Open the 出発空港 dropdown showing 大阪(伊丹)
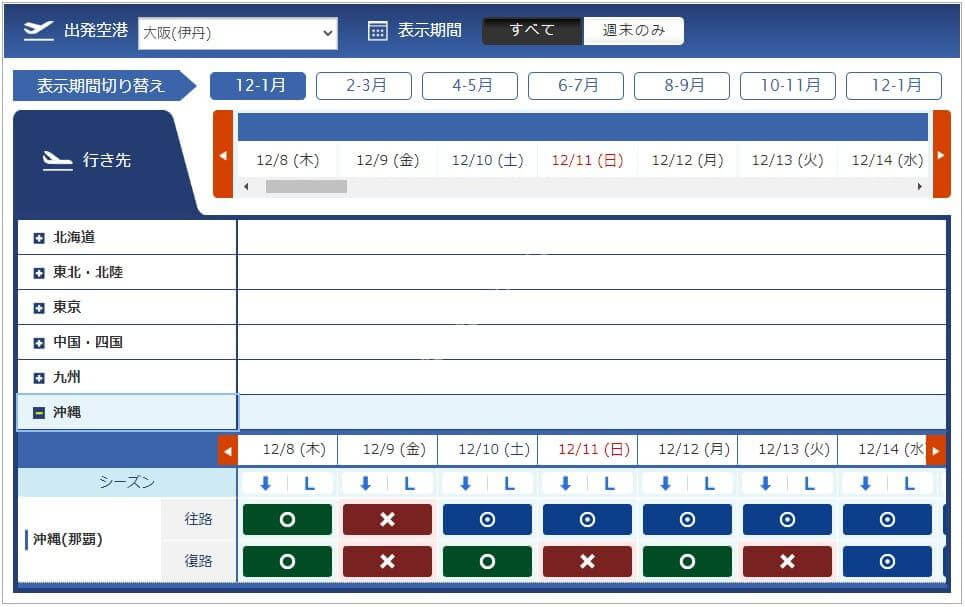 coord(238,33)
